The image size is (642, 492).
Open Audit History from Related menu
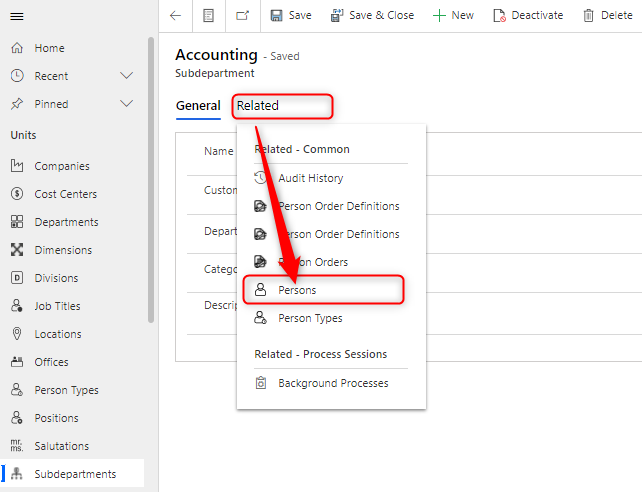pyautogui.click(x=310, y=178)
